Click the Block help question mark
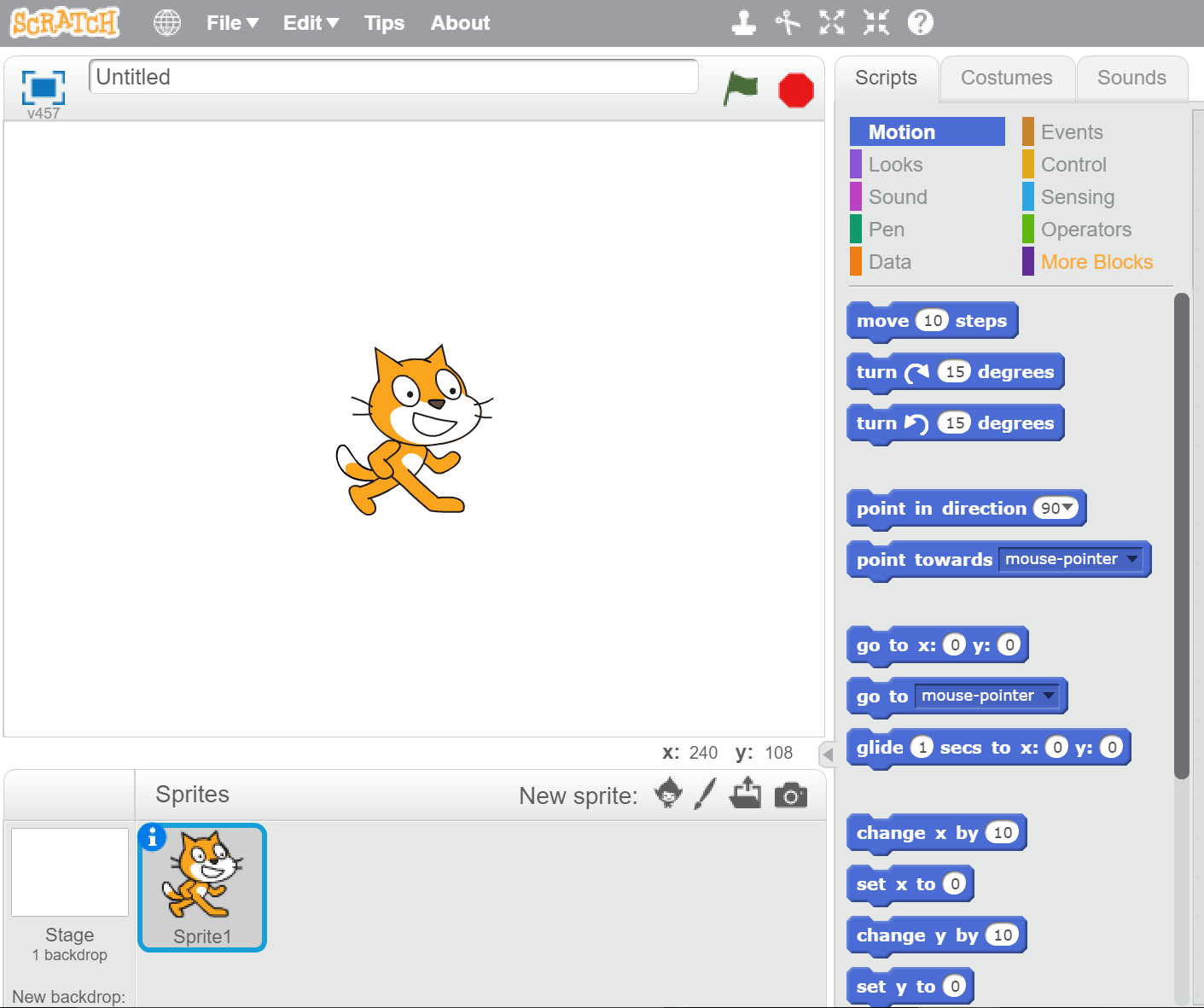The image size is (1204, 1008). (x=920, y=23)
